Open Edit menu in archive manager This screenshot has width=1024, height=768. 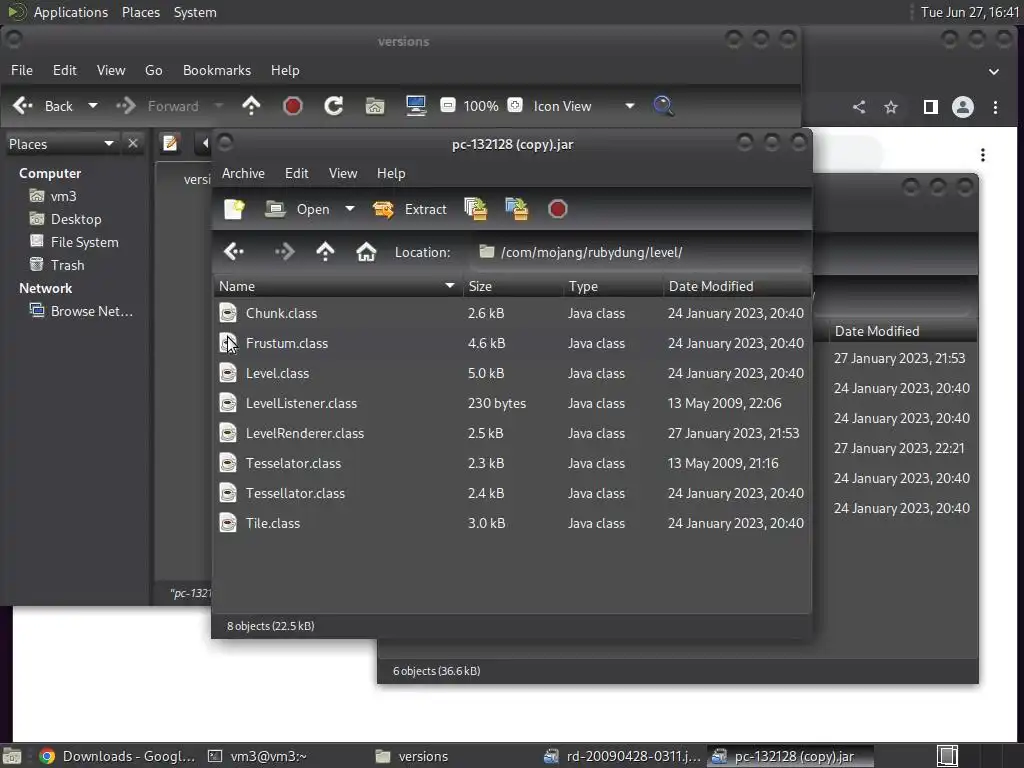coord(296,173)
